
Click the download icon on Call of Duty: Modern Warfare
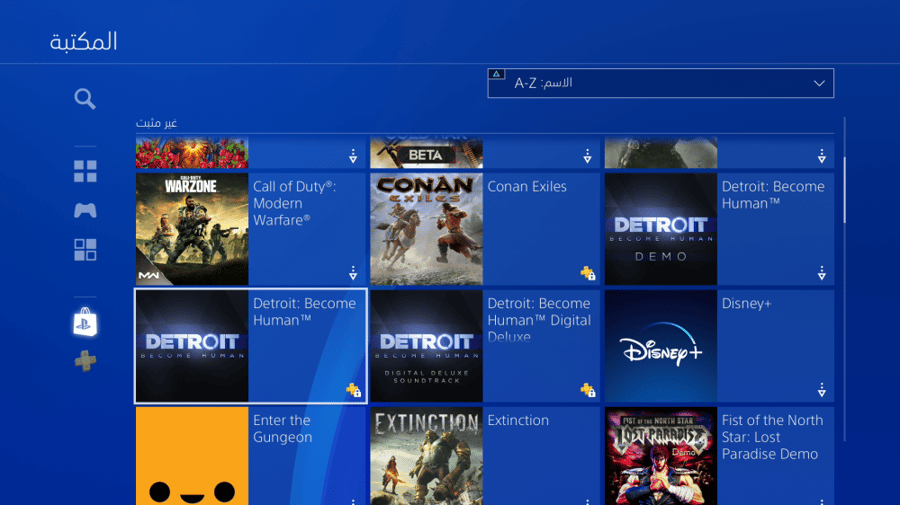point(353,273)
